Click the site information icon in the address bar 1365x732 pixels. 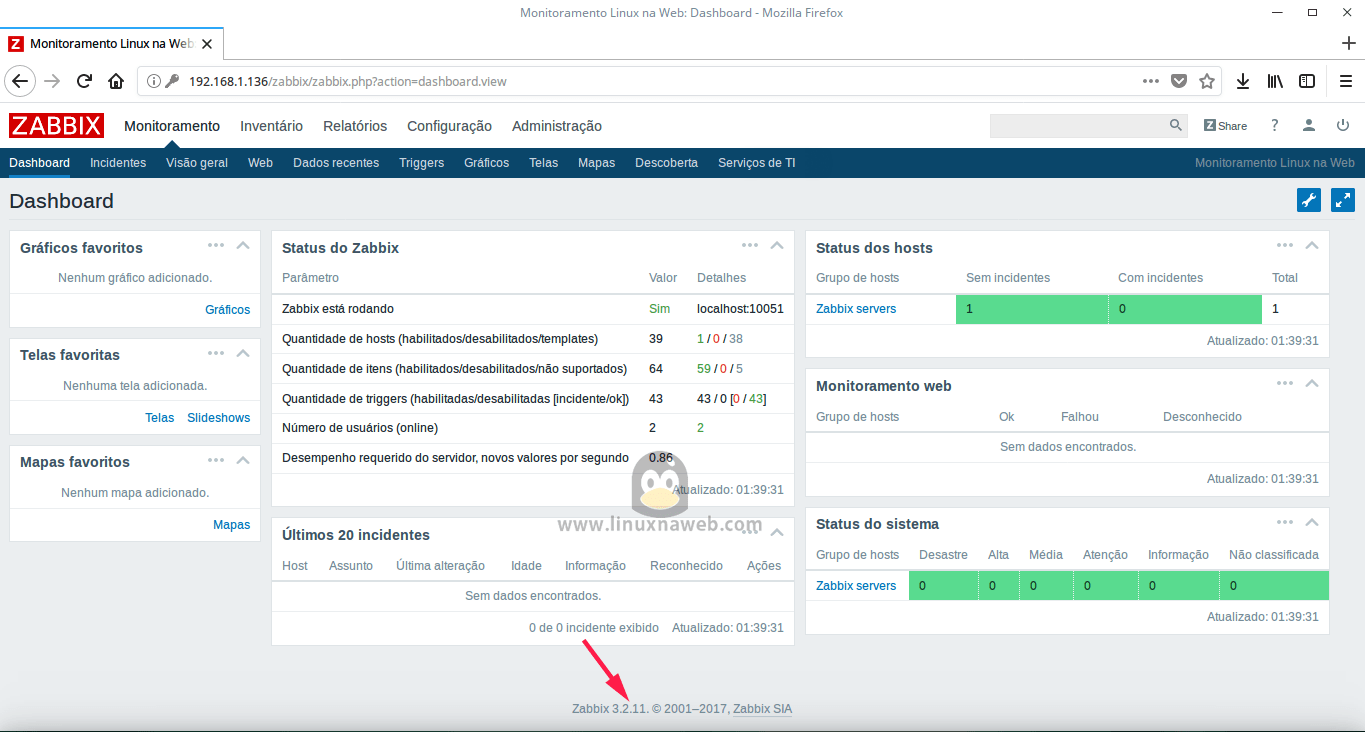tap(154, 81)
